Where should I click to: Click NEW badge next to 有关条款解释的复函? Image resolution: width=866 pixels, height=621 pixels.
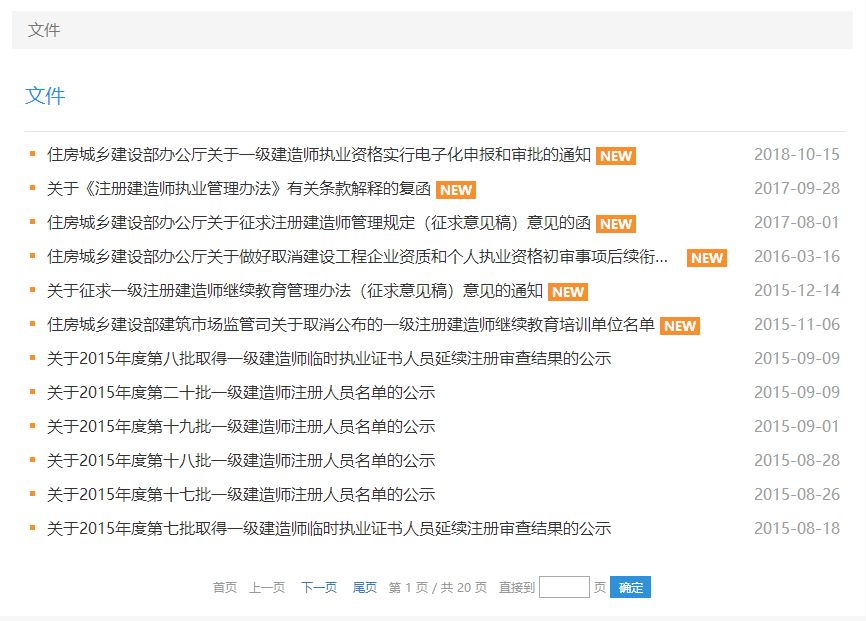pos(455,190)
